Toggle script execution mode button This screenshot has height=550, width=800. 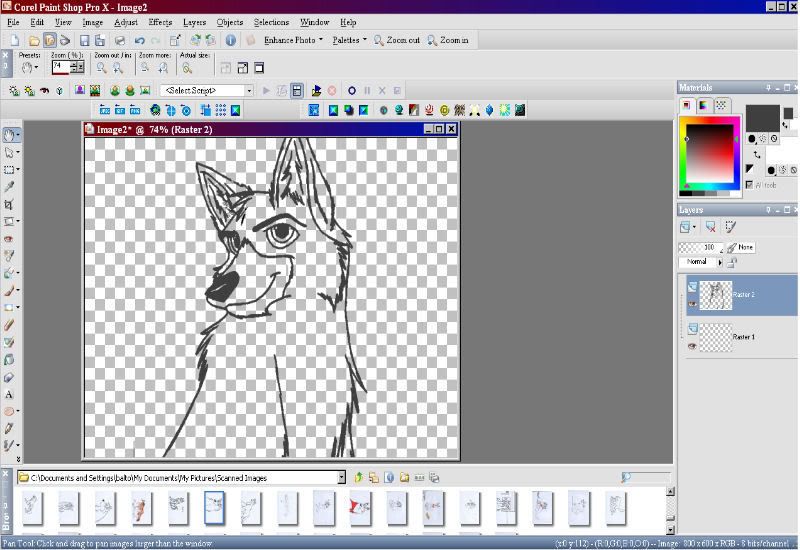[x=297, y=91]
